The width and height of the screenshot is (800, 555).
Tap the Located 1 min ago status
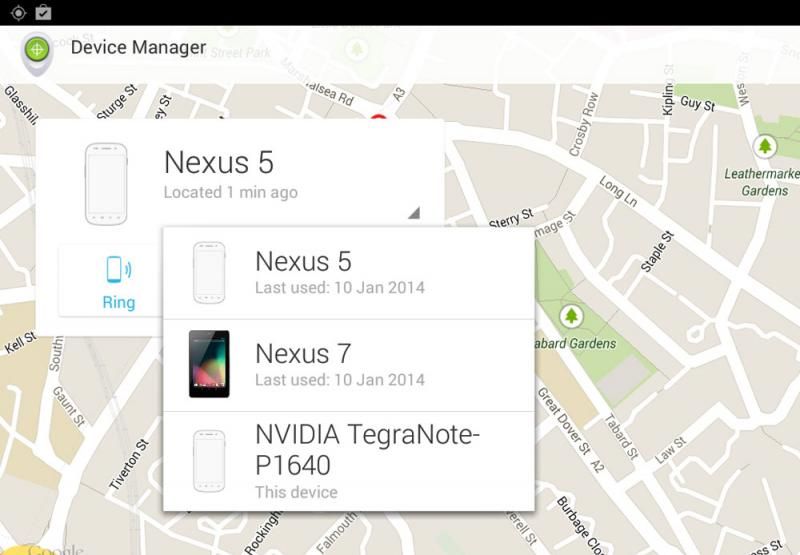[x=230, y=192]
